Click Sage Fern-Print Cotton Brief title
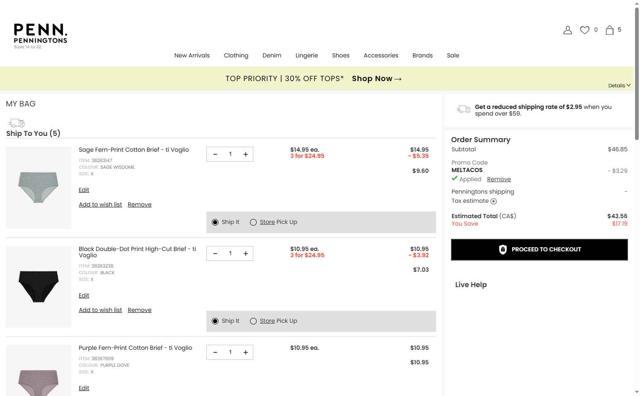The height and width of the screenshot is (396, 640). click(x=134, y=150)
